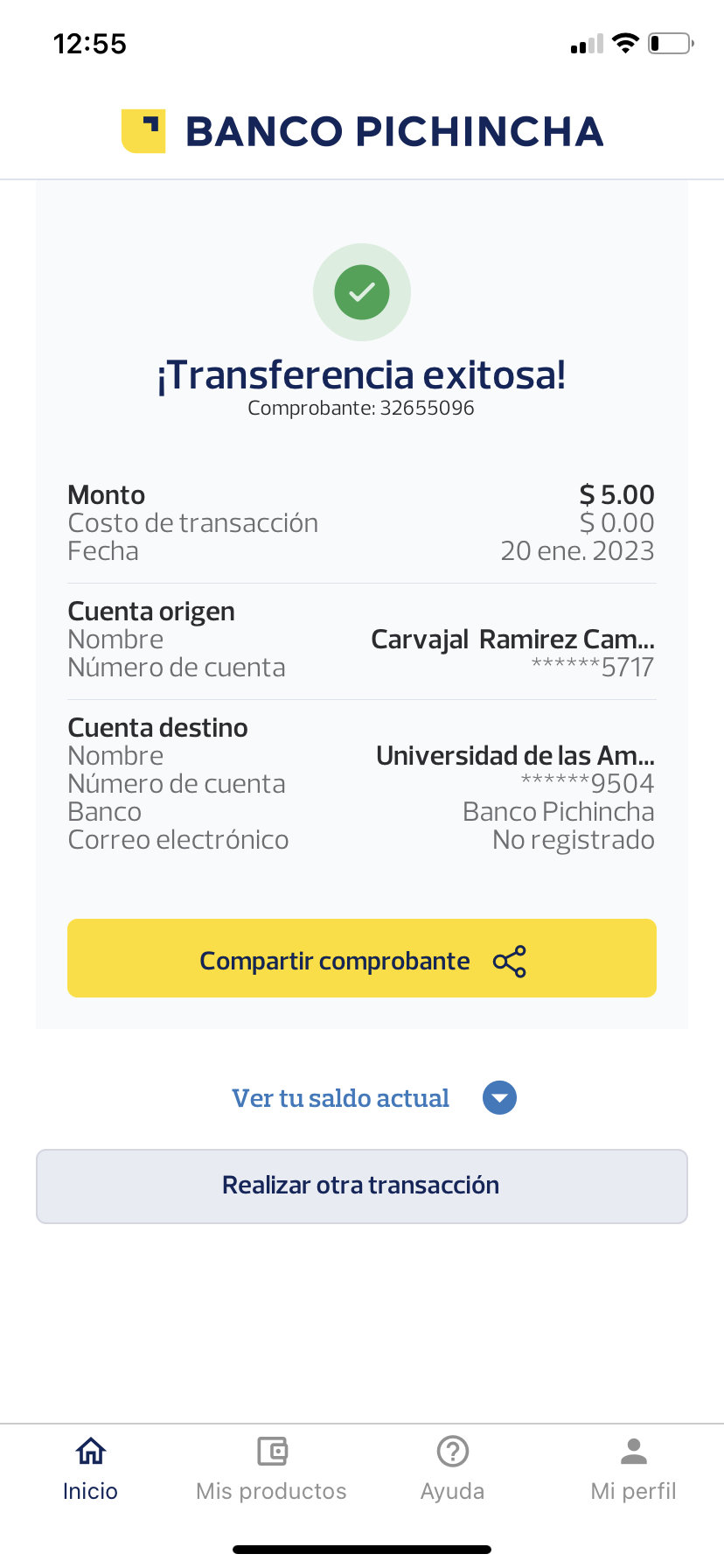This screenshot has width=724, height=1568.
Task: Tap the Wi-Fi status icon
Action: click(x=625, y=44)
